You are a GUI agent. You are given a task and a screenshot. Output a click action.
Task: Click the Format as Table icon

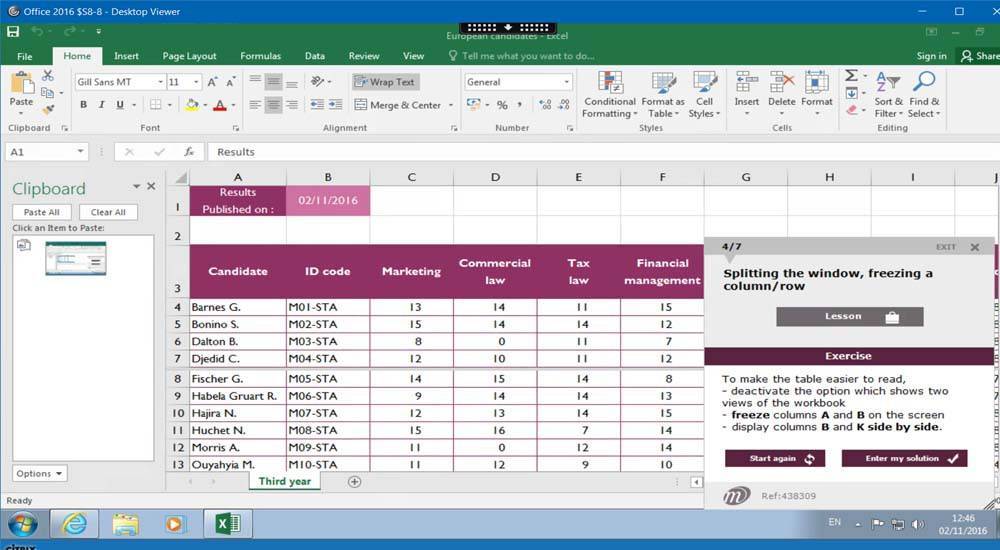663,95
